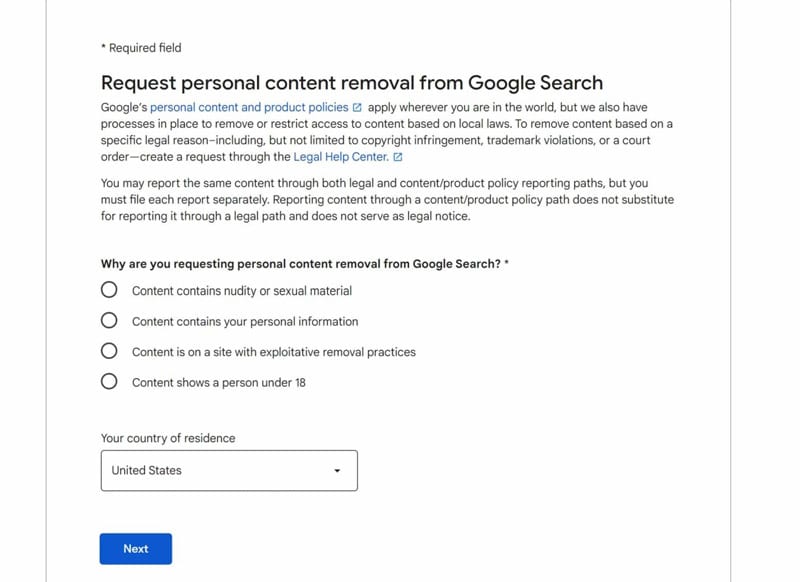Choose the exploitative removal practices radio circle
This screenshot has width=800, height=582.
coord(109,351)
